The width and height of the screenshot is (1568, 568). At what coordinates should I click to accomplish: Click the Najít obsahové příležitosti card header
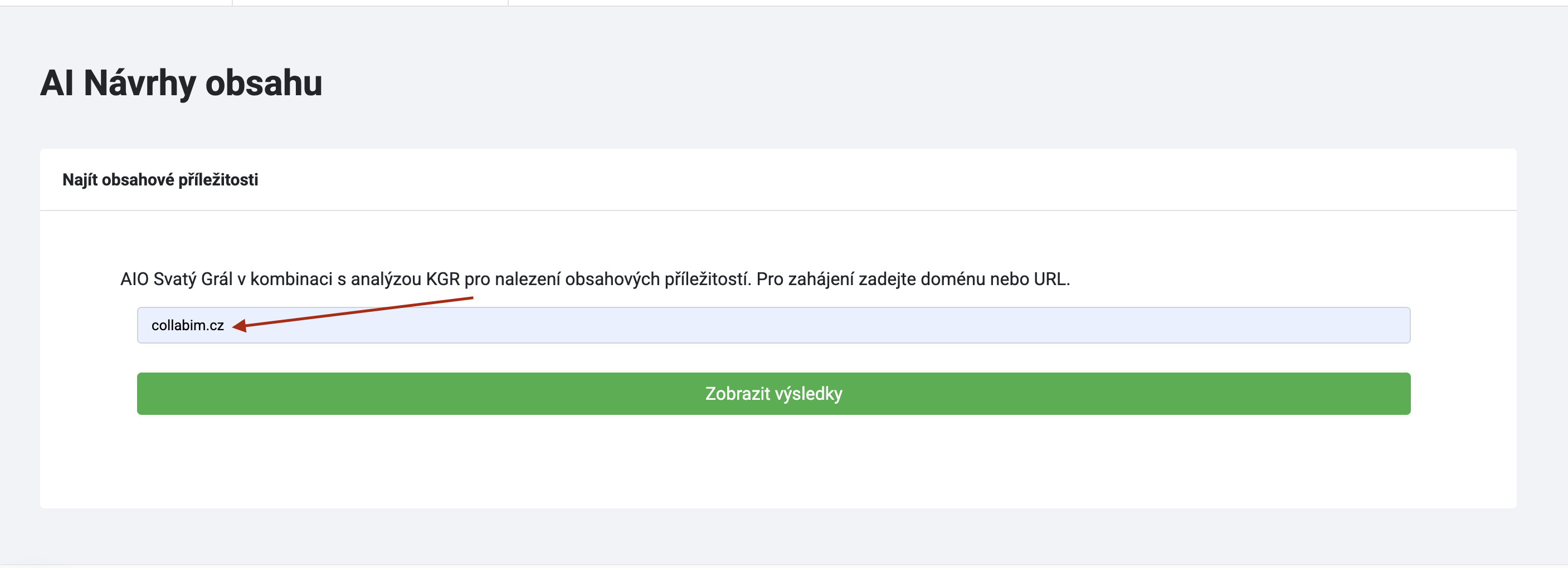click(x=160, y=179)
